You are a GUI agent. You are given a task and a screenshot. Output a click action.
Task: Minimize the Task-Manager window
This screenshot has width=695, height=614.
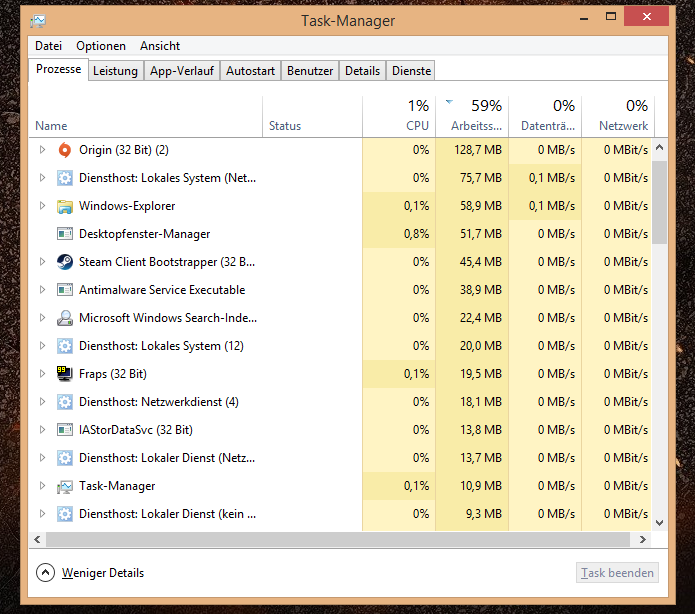pos(584,18)
